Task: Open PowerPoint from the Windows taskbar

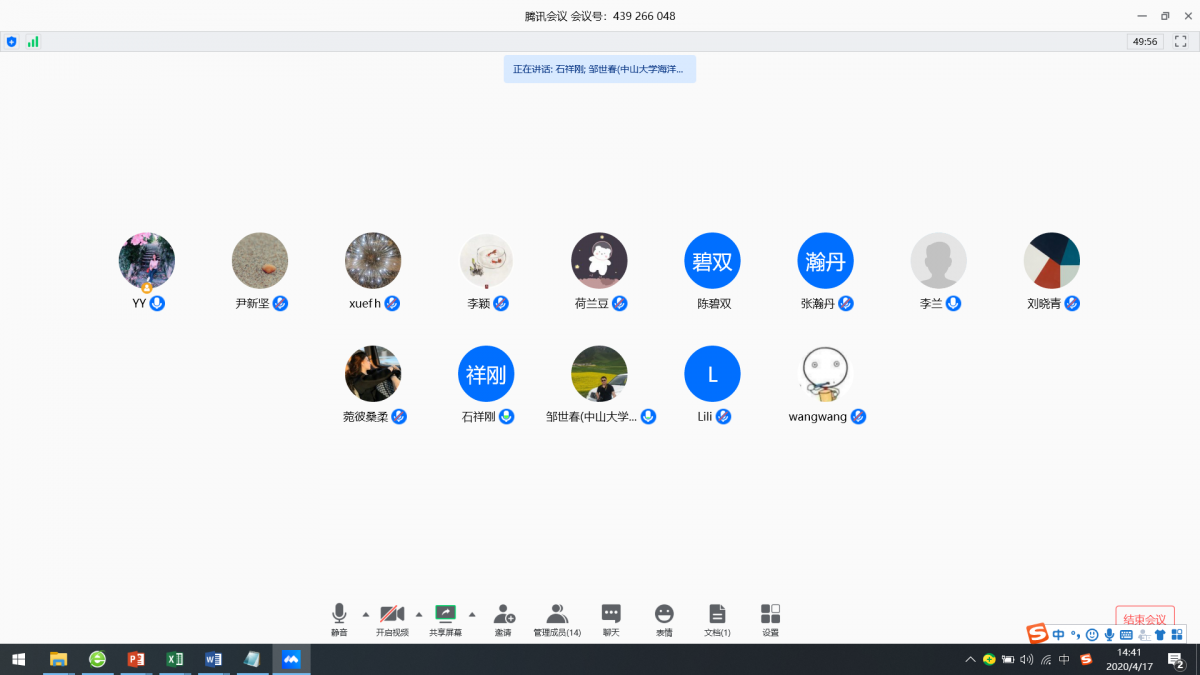Action: 136,659
